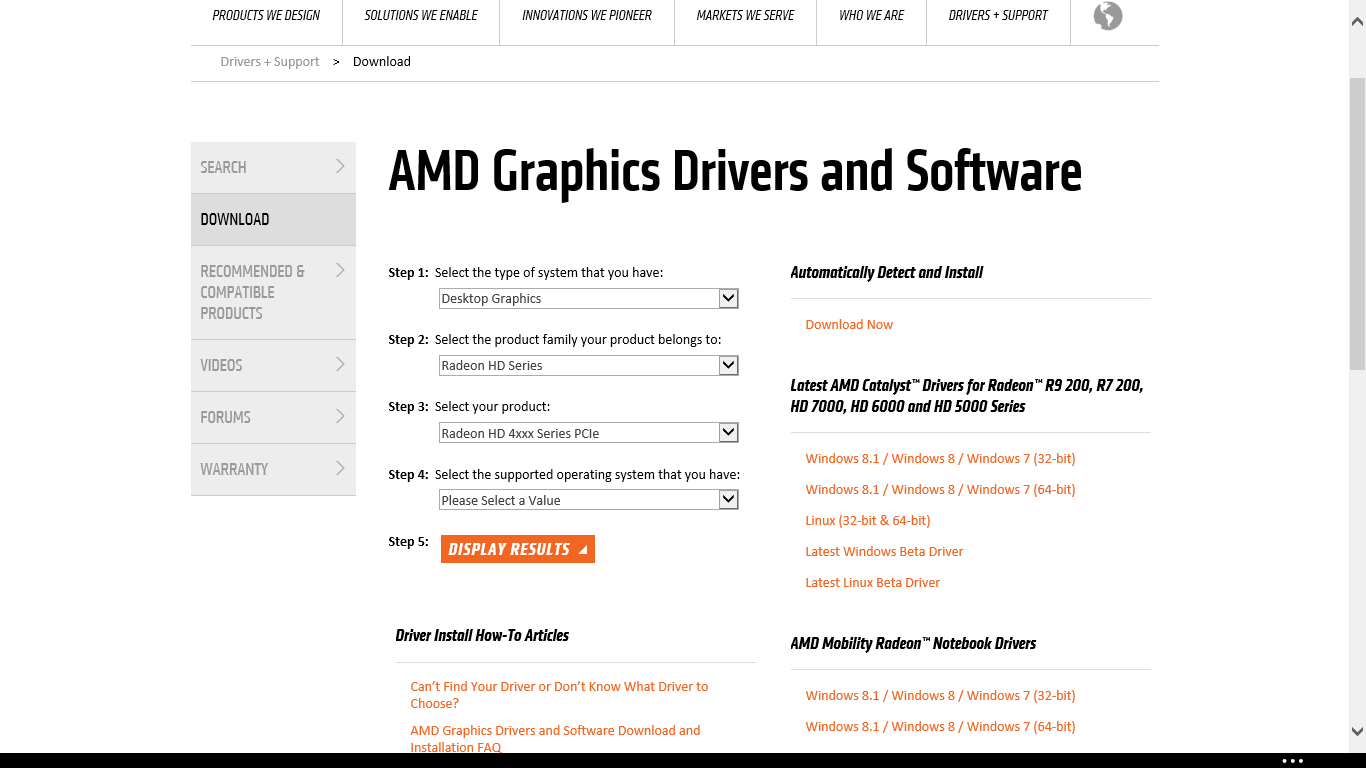Click the Display Results button
Image resolution: width=1366 pixels, height=768 pixels.
518,549
